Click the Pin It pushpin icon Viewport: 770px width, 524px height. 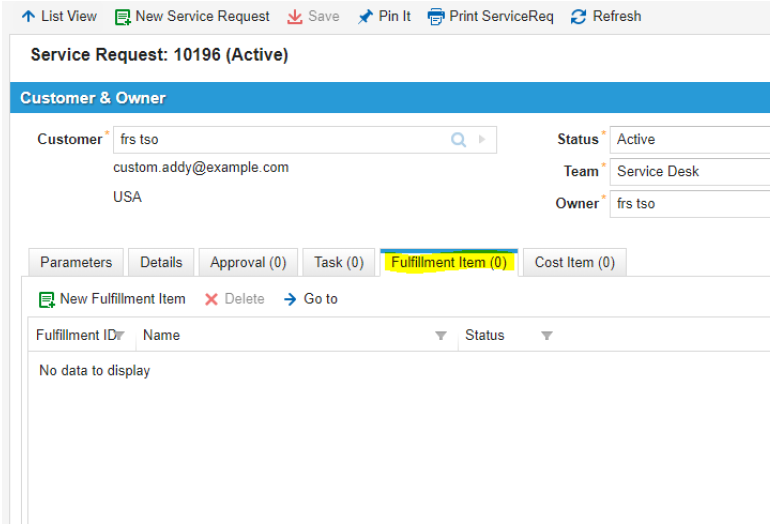(365, 17)
